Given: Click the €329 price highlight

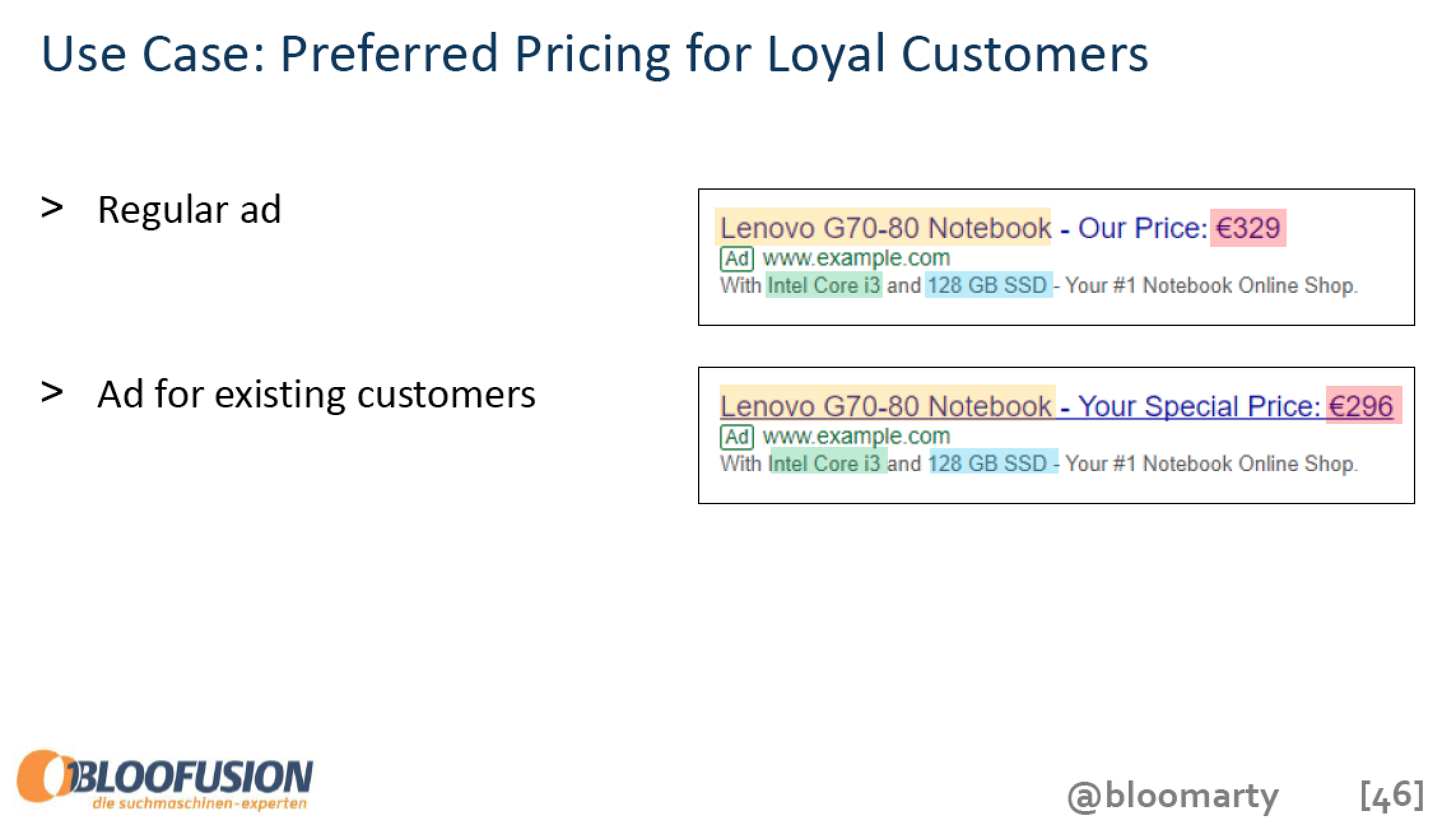Looking at the screenshot, I should click(x=1248, y=227).
